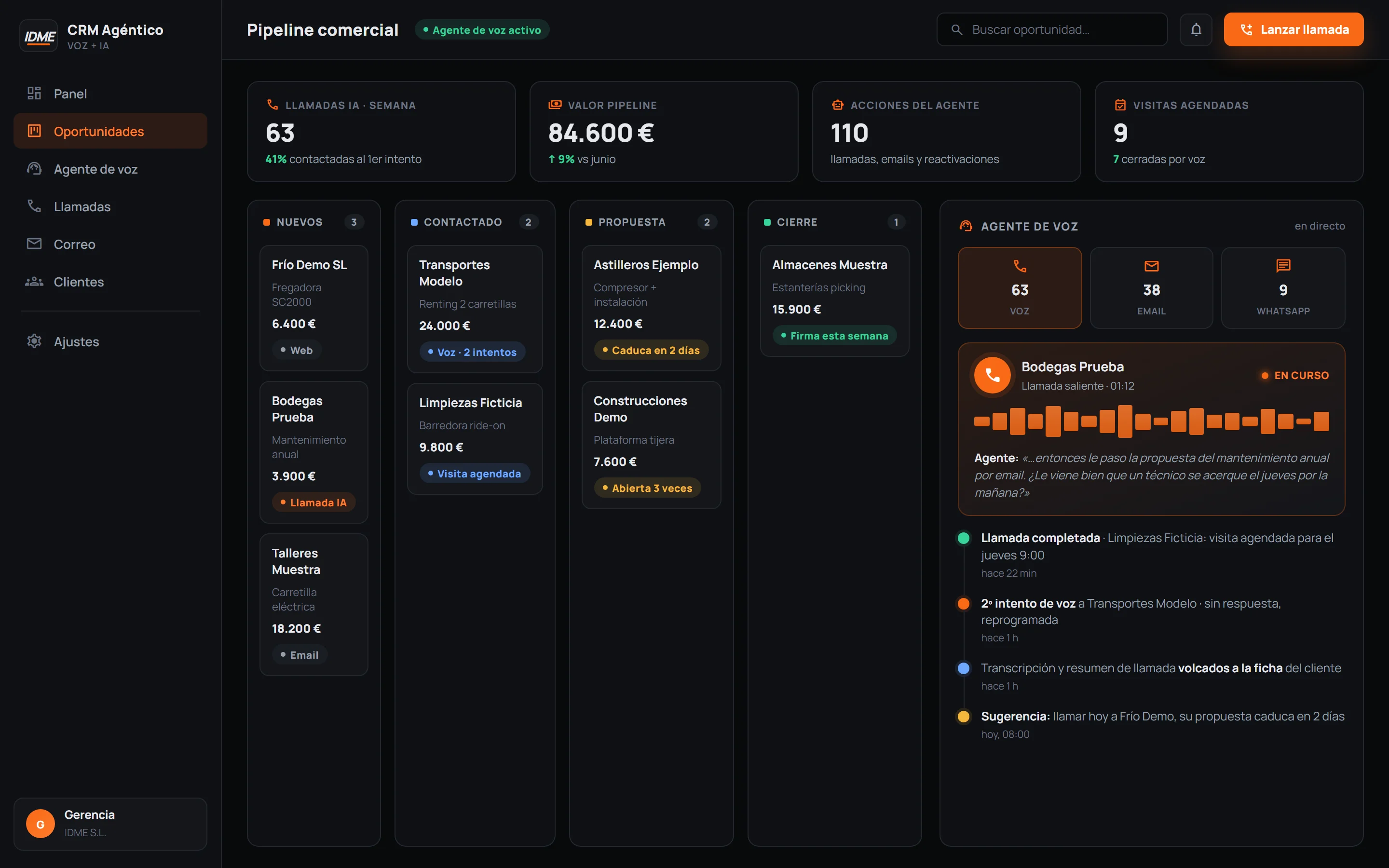Click the Gerencia avatar circle

[x=40, y=824]
